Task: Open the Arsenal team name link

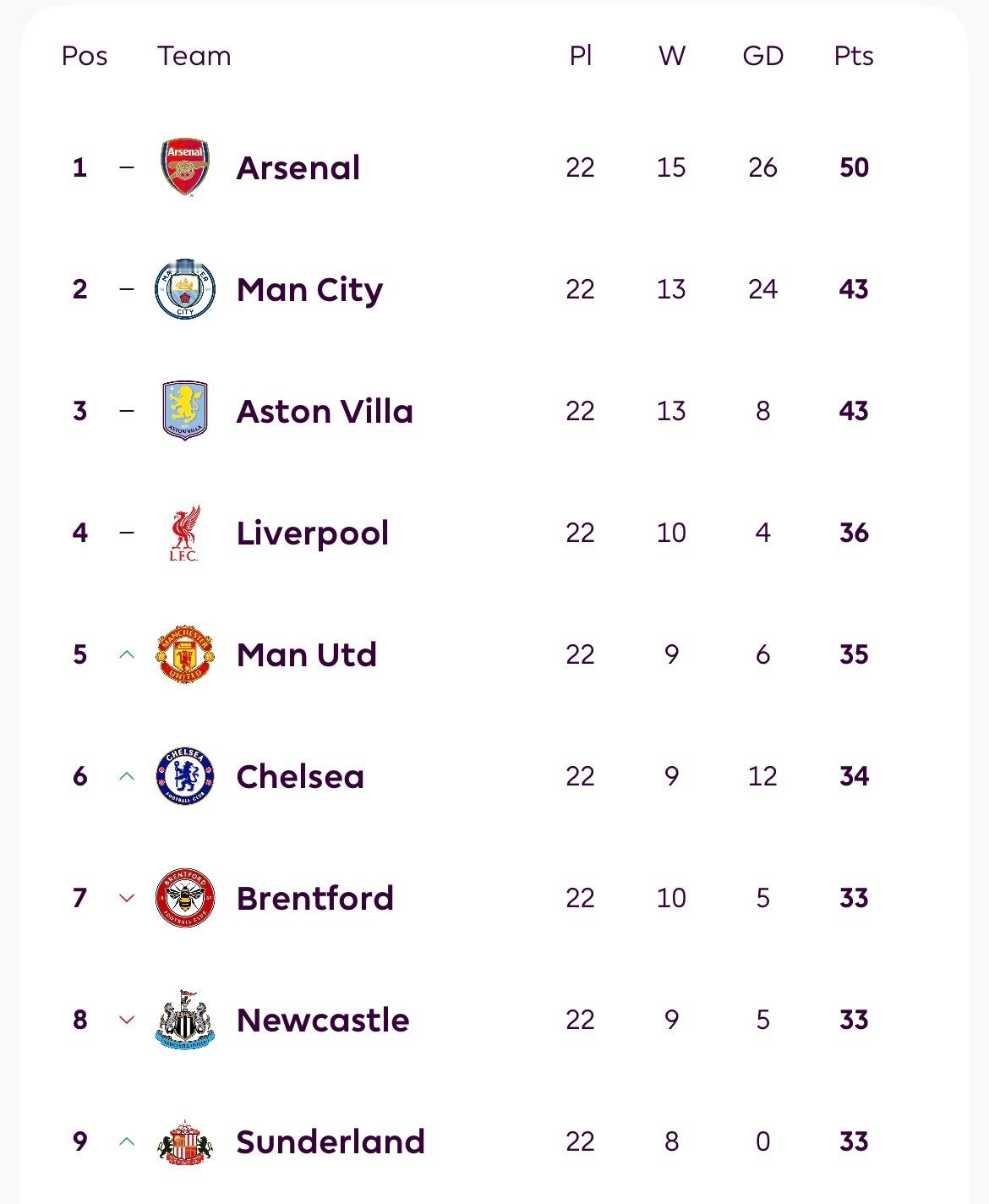Action: pyautogui.click(x=298, y=167)
